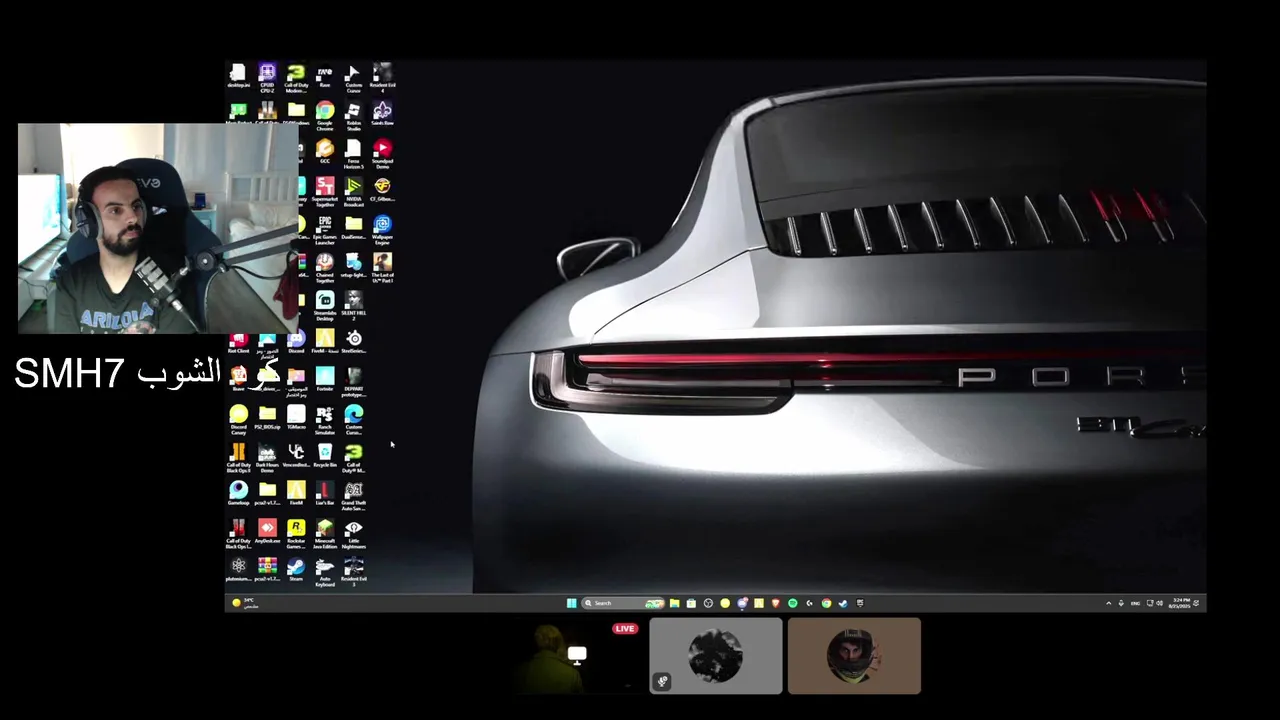Launch Streamlabs Desktop from the desktop
Screen dimensions: 1280x720
[x=325, y=307]
